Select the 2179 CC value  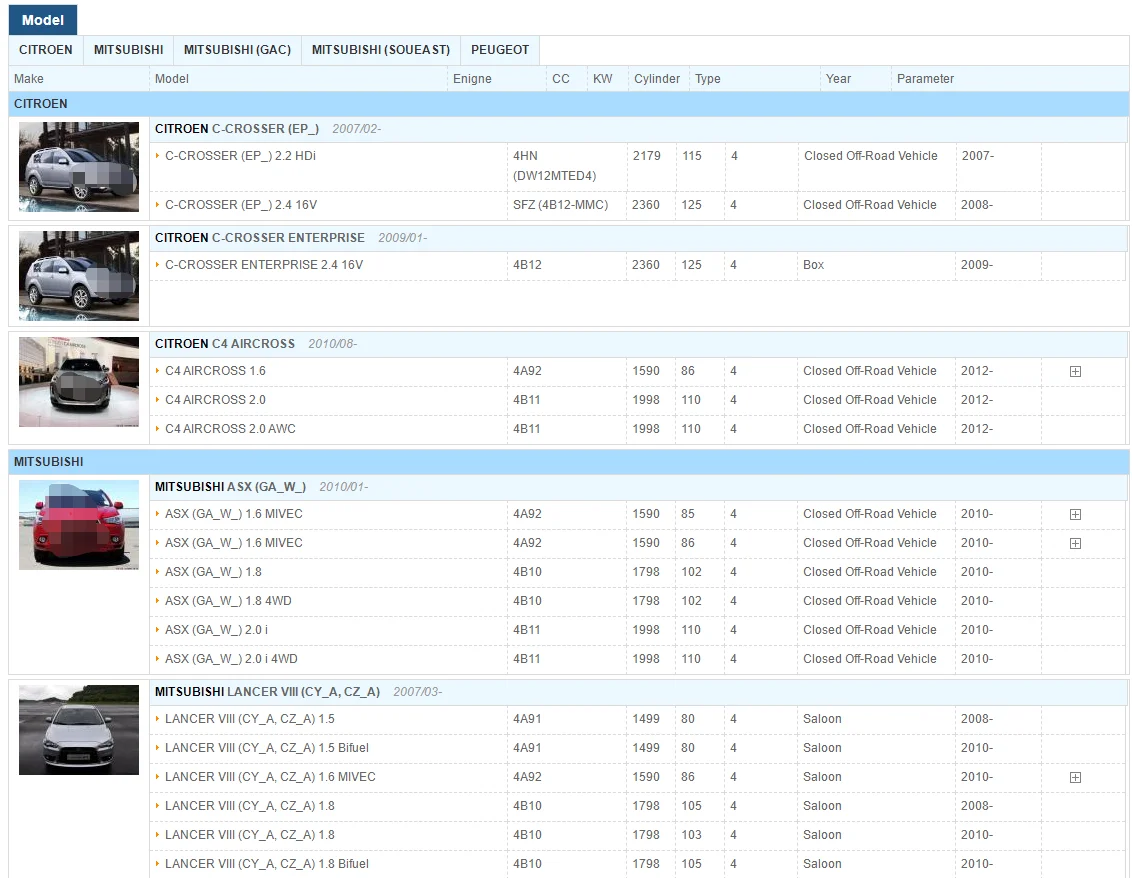pyautogui.click(x=647, y=156)
